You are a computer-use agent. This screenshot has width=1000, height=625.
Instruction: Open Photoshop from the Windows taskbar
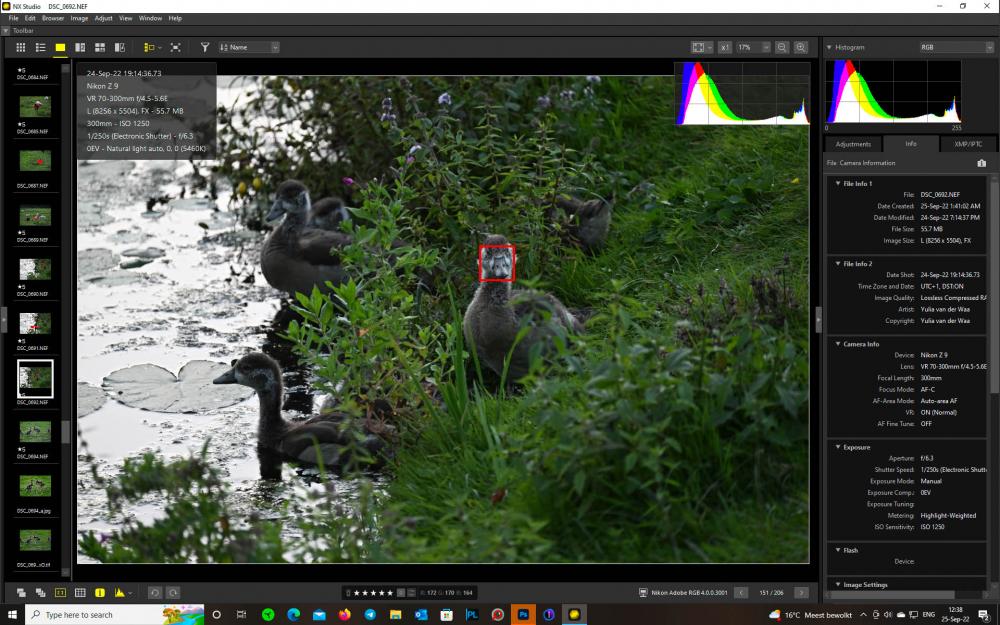tap(523, 614)
